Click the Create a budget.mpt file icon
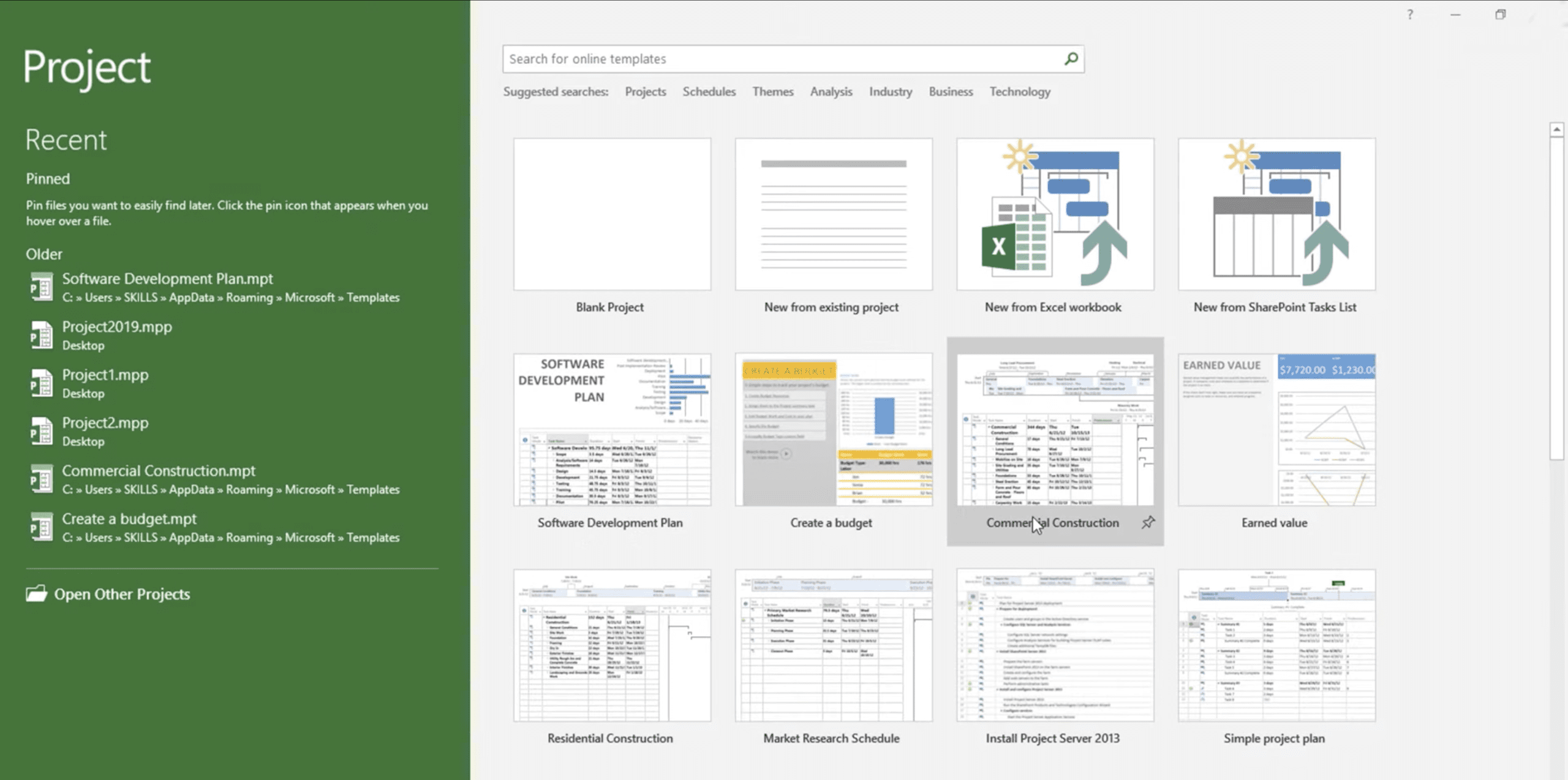Viewport: 1568px width, 780px height. point(41,527)
